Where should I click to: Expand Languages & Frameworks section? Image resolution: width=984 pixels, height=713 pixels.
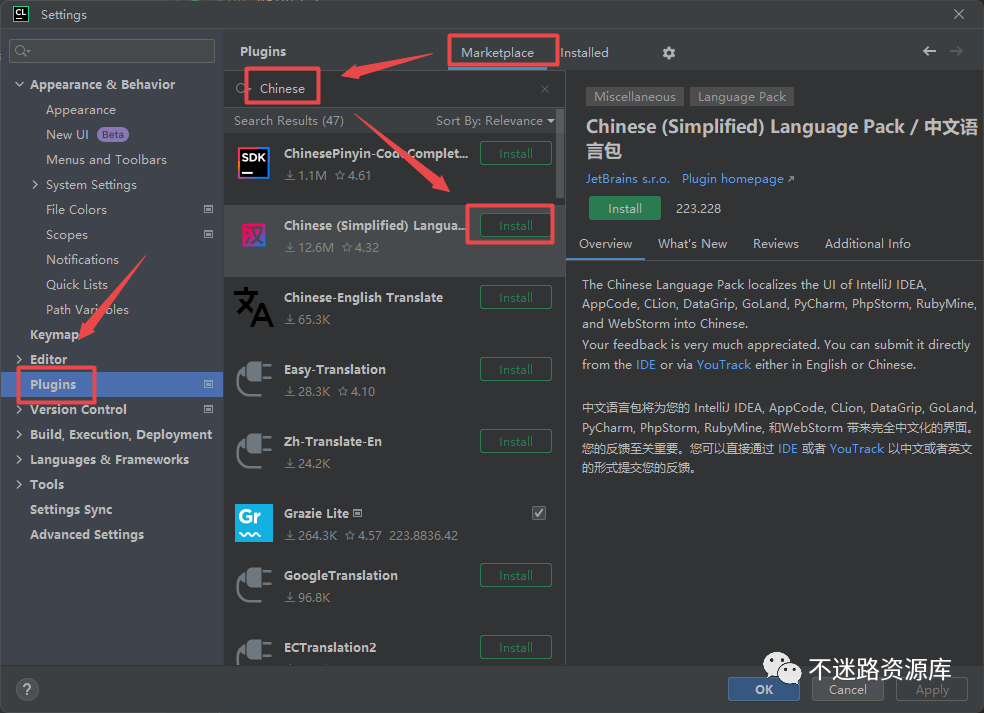pos(19,459)
